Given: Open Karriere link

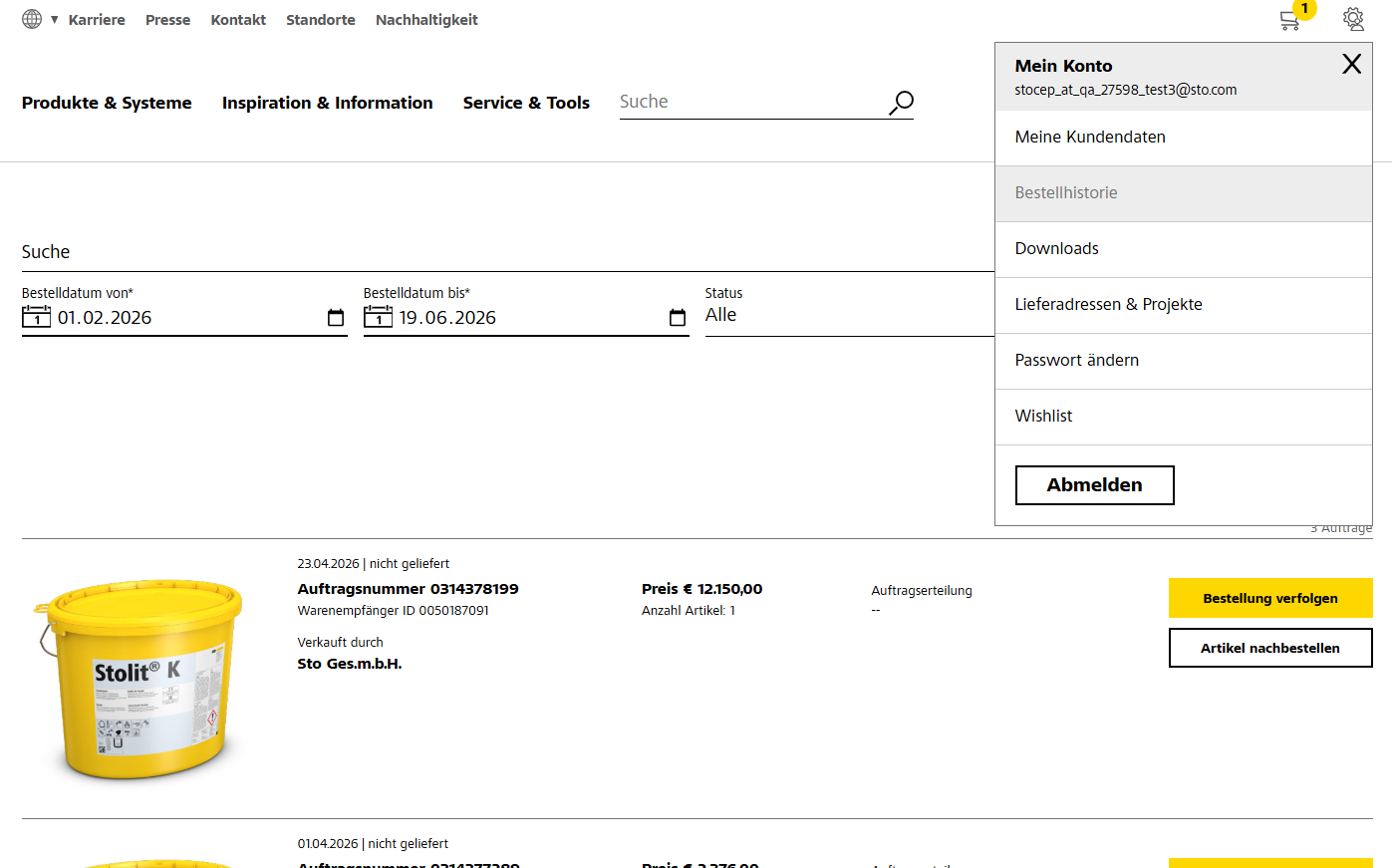Looking at the screenshot, I should (x=97, y=20).
